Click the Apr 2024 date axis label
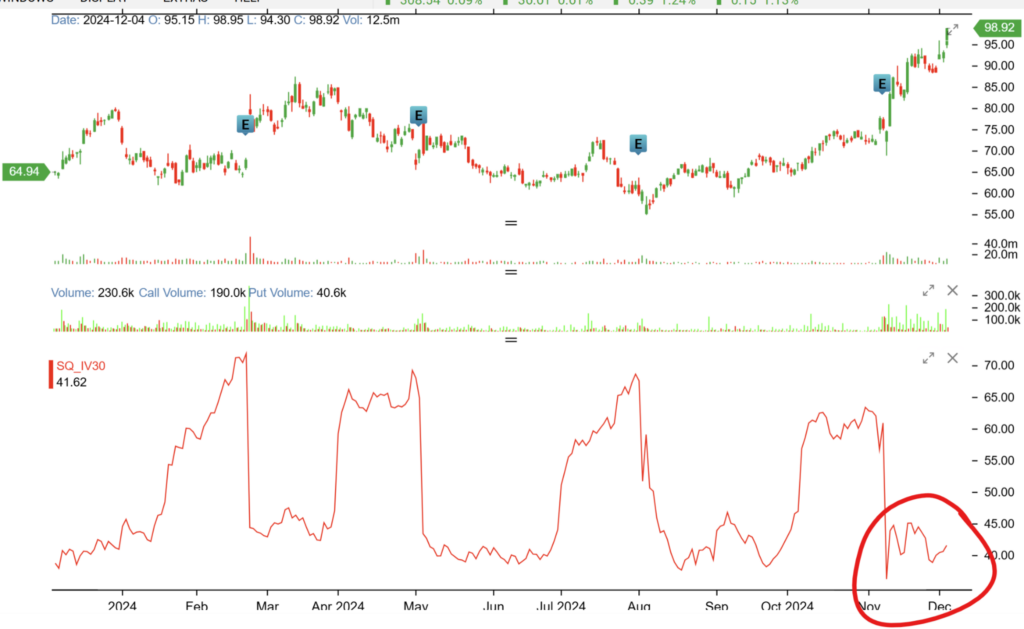This screenshot has height=629, width=1024. click(x=338, y=606)
